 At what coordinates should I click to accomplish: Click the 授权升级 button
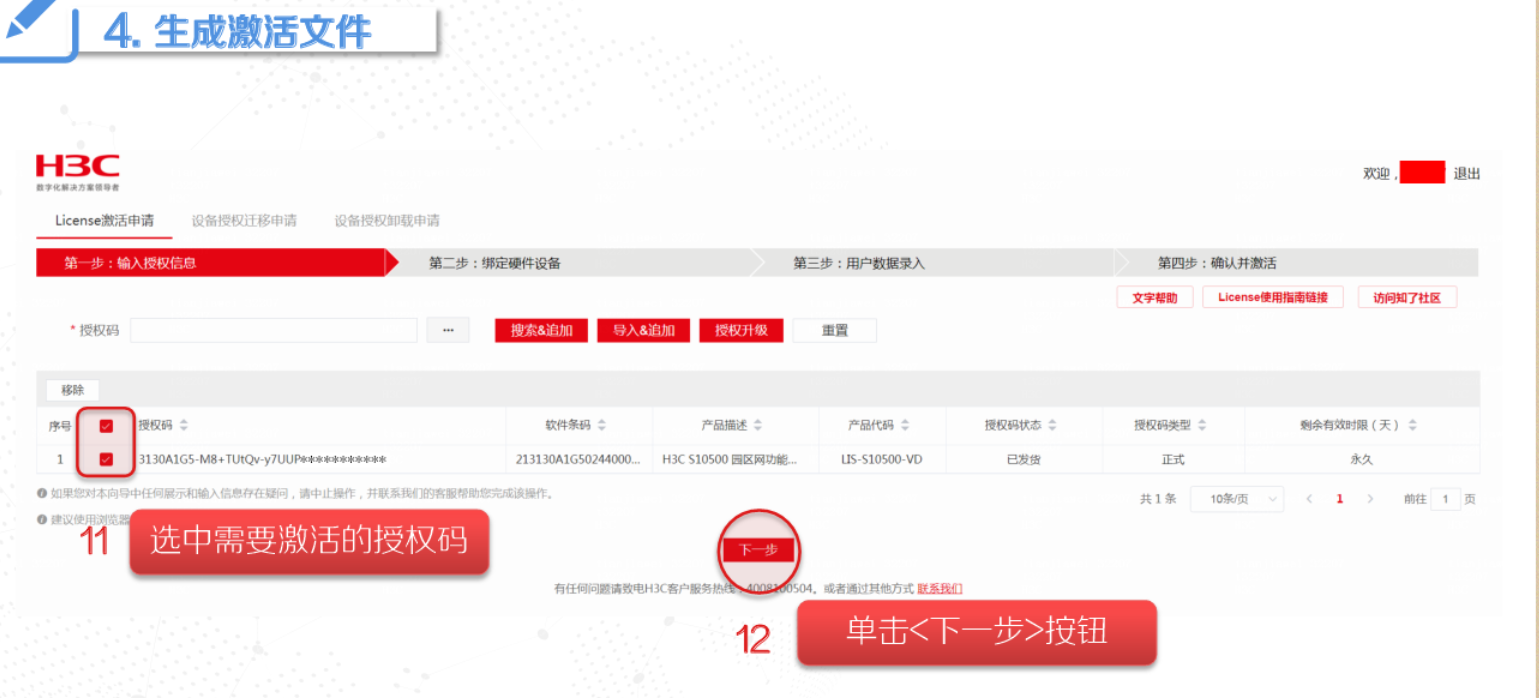click(x=741, y=330)
